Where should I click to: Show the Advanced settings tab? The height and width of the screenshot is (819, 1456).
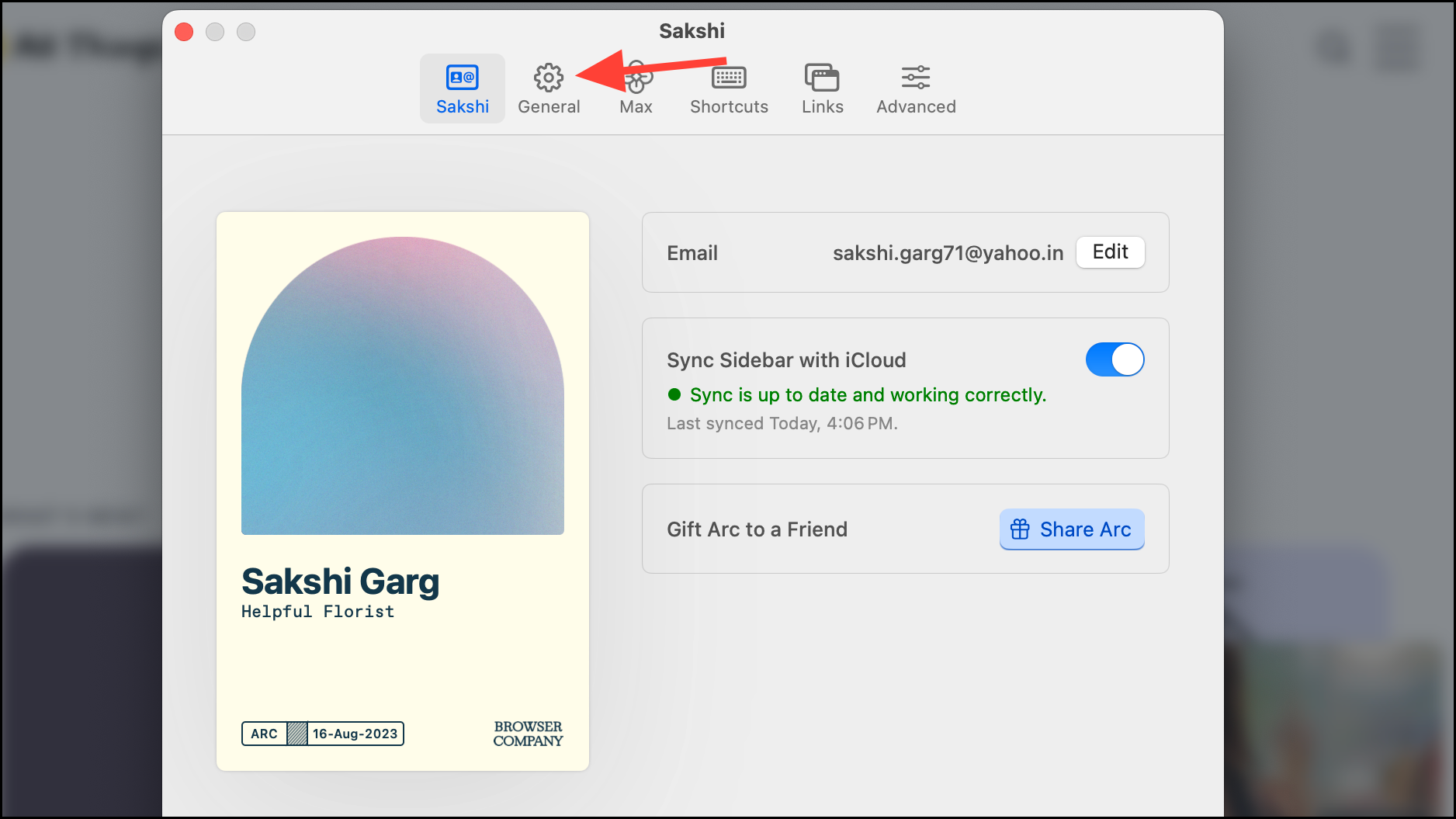click(916, 88)
